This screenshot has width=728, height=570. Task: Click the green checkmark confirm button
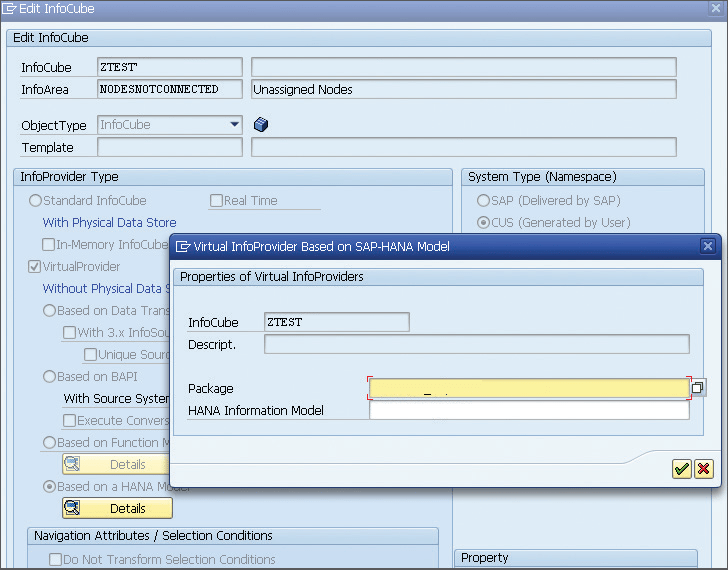682,469
